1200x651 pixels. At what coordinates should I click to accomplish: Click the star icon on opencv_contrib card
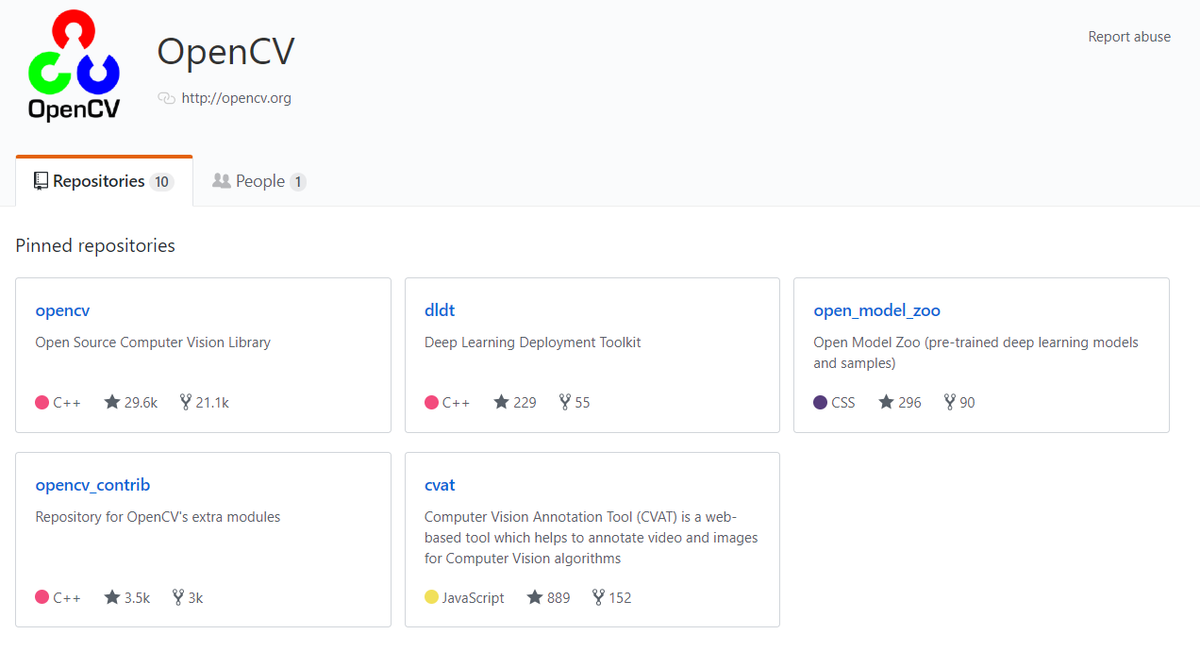[112, 597]
